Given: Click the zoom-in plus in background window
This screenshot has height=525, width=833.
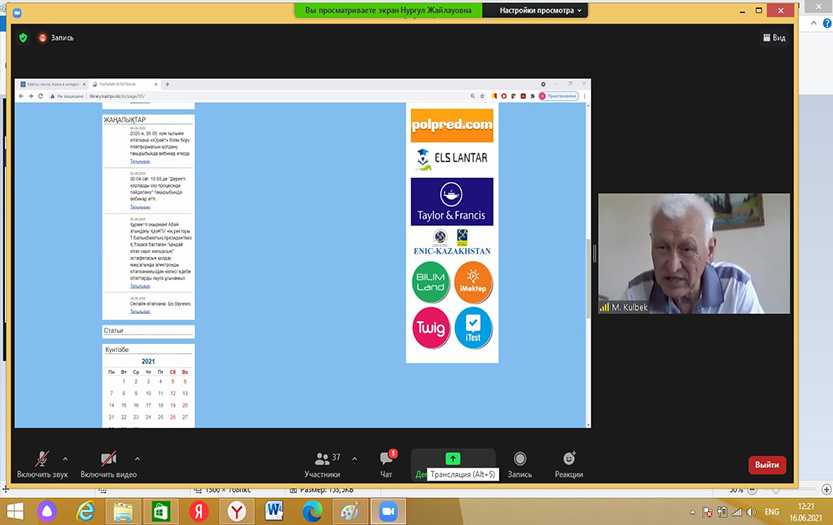Looking at the screenshot, I should click(826, 489).
